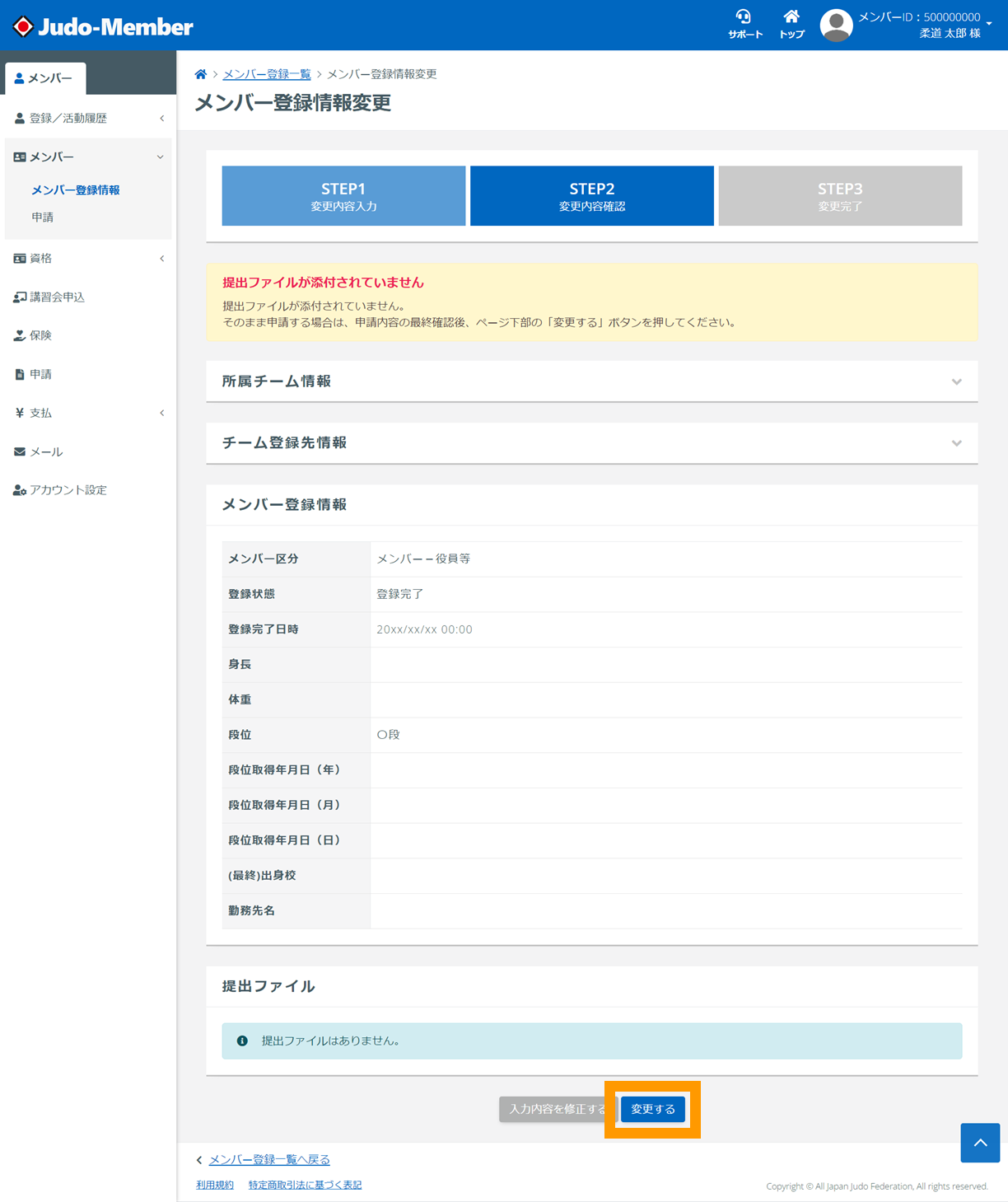This screenshot has width=1008, height=1202.
Task: Click the scroll-to-top arrow button
Action: (x=980, y=1143)
